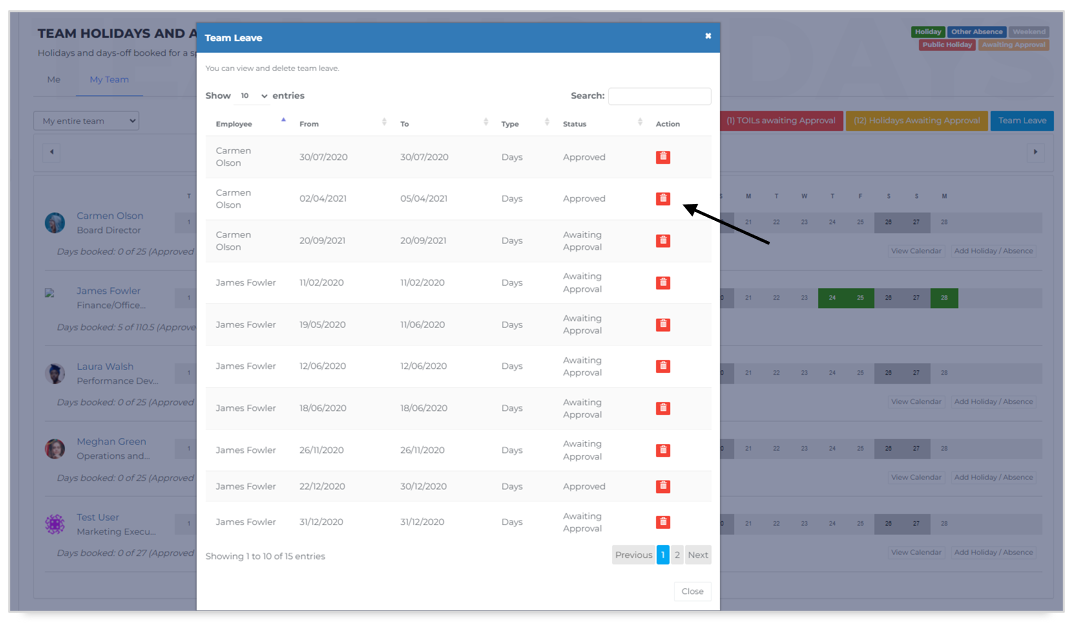Screen dimensions: 1079x624
Task: Select James Fowler's green day 28 cell
Action: [944, 298]
